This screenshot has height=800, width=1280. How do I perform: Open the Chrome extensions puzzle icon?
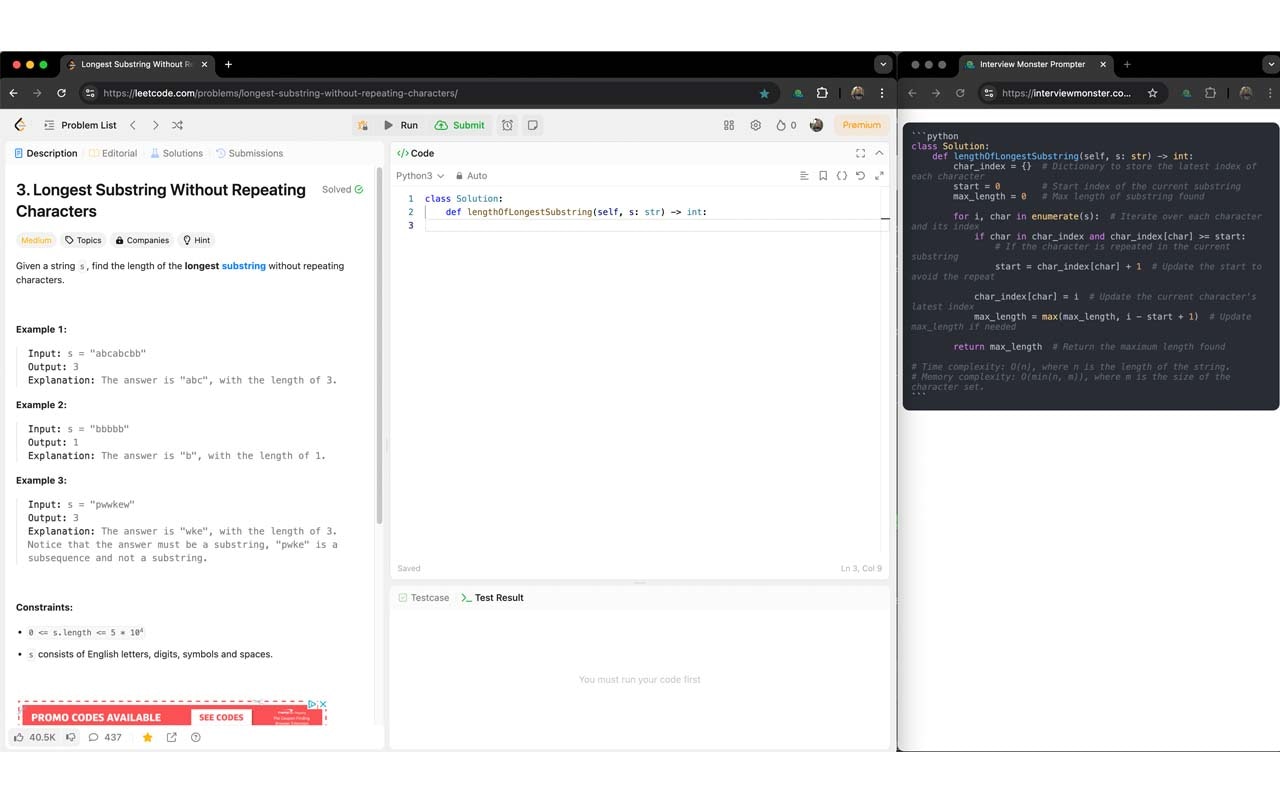(822, 93)
